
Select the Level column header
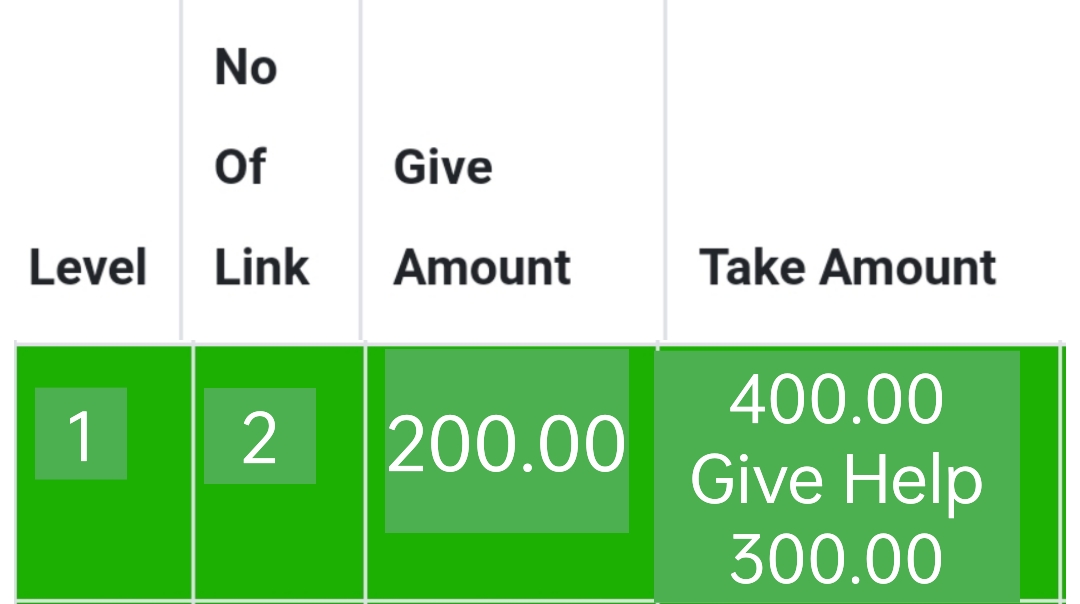(x=88, y=267)
